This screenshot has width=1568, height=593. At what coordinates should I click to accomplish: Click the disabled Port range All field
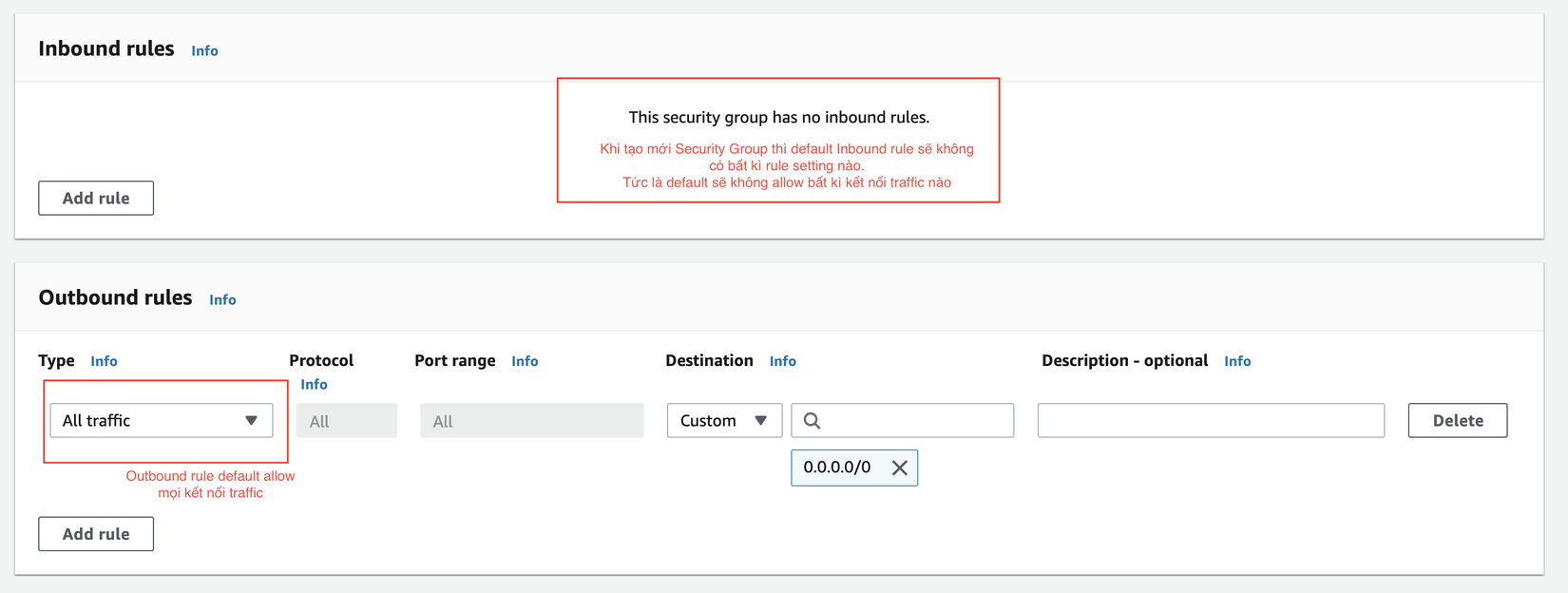531,421
